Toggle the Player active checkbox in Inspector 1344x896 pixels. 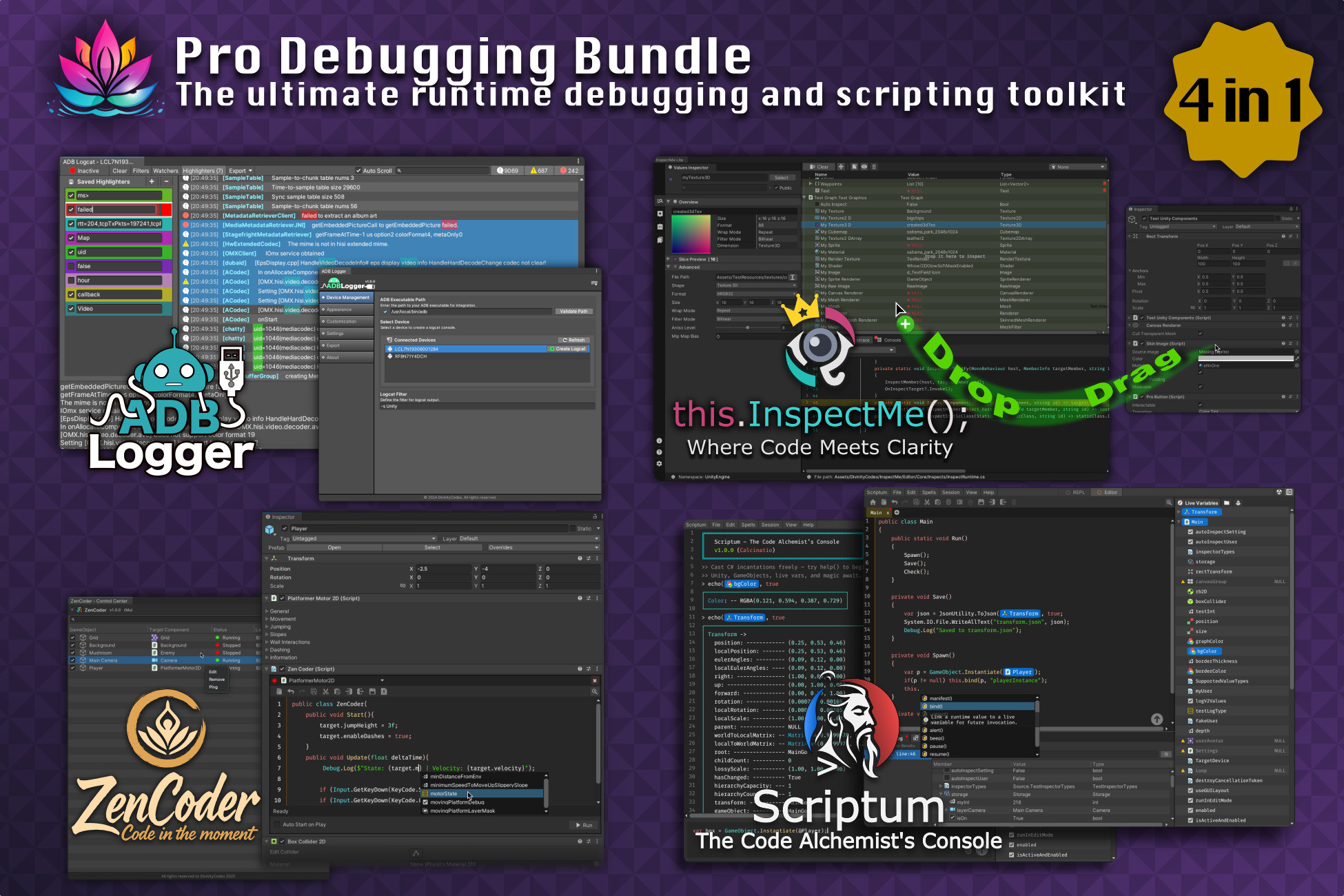click(x=285, y=529)
